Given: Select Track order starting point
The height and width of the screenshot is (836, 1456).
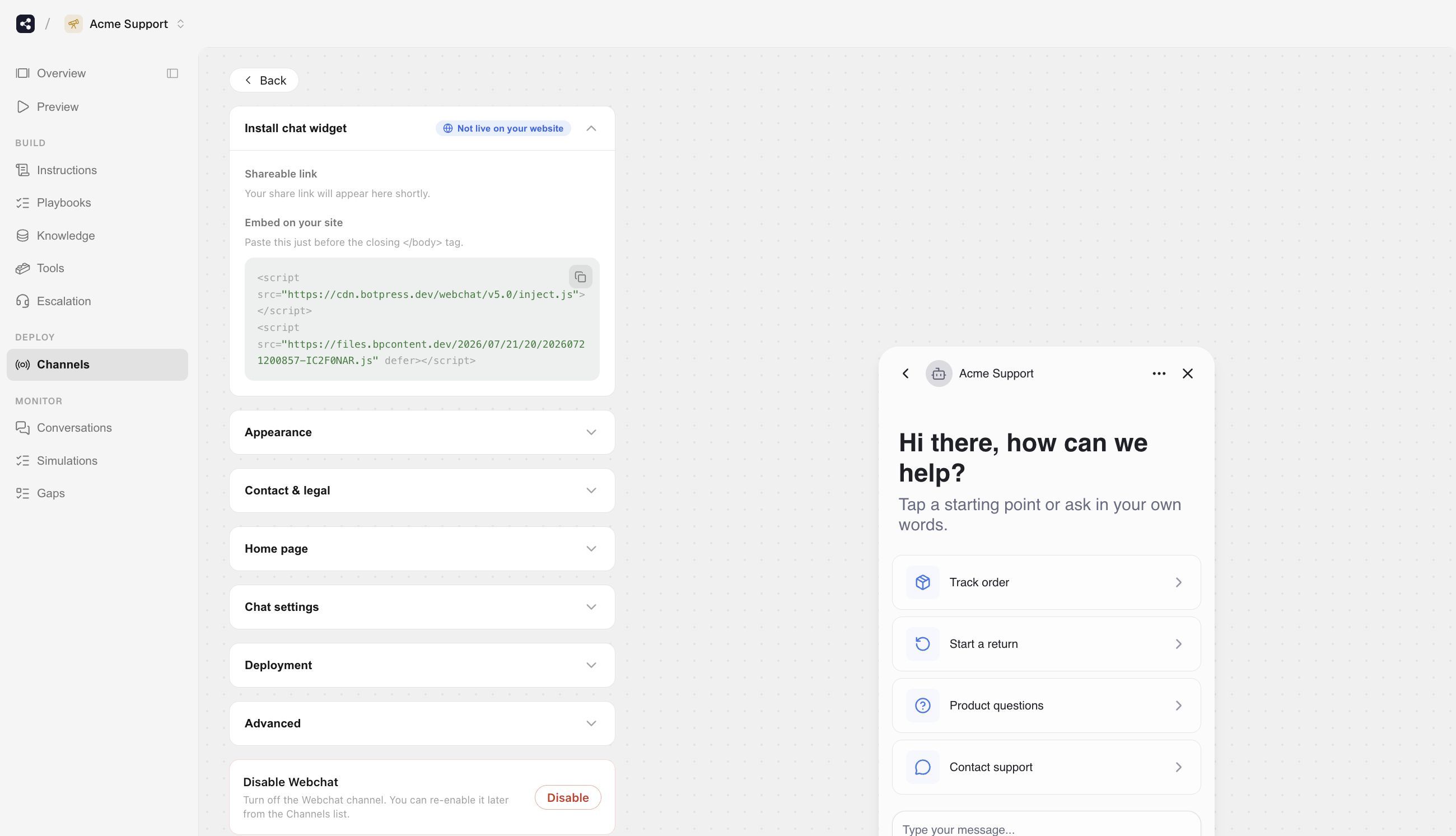Looking at the screenshot, I should tap(1046, 582).
